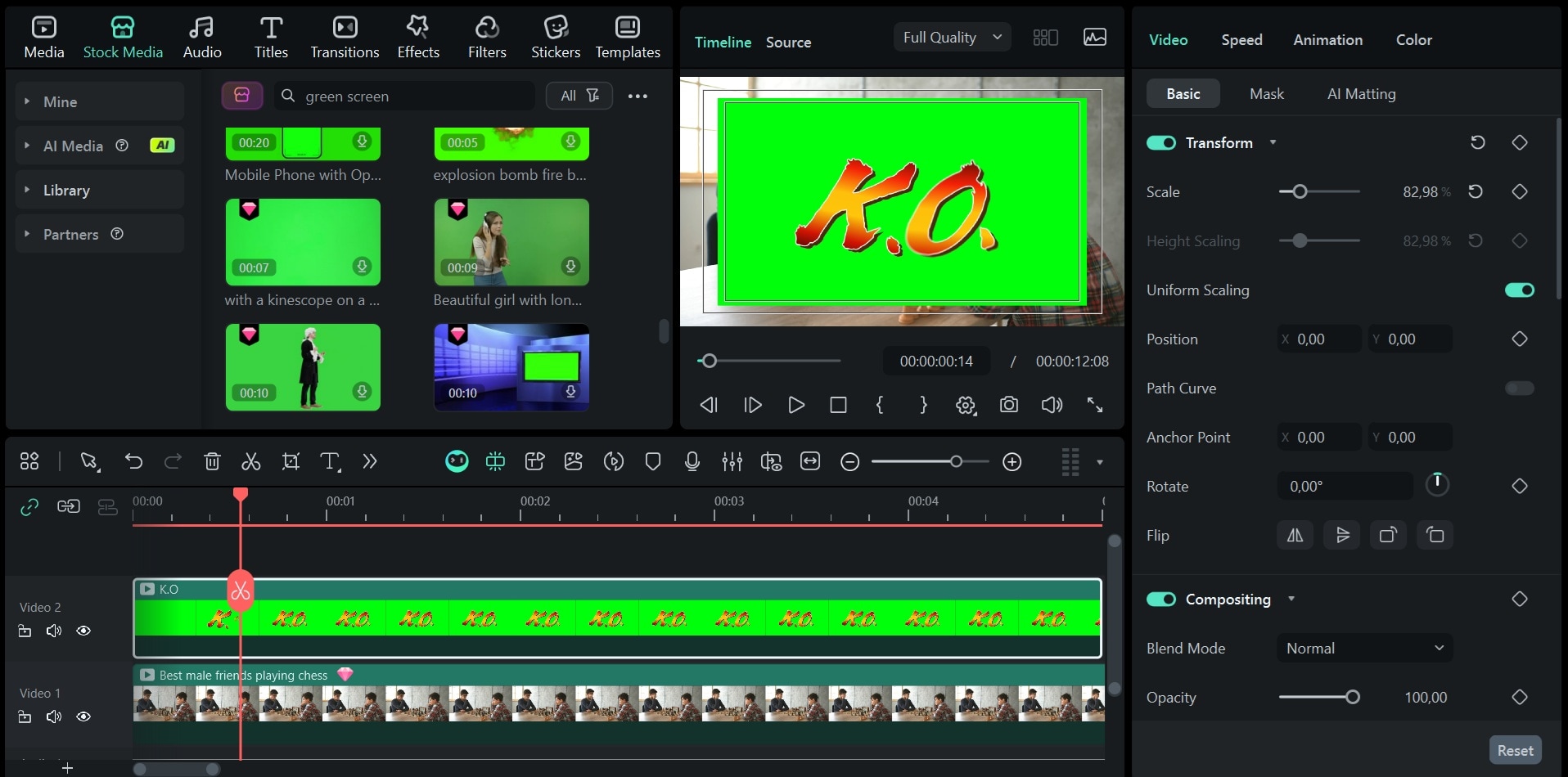
Task: Take a snapshot of the preview frame
Action: (x=1008, y=405)
